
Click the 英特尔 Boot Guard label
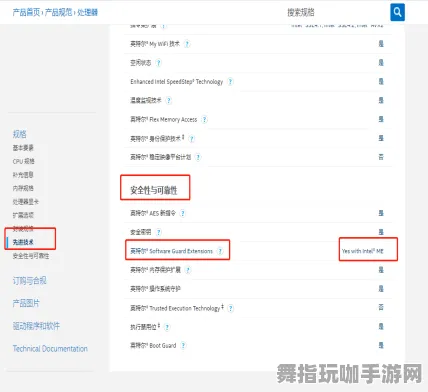[x=153, y=345]
